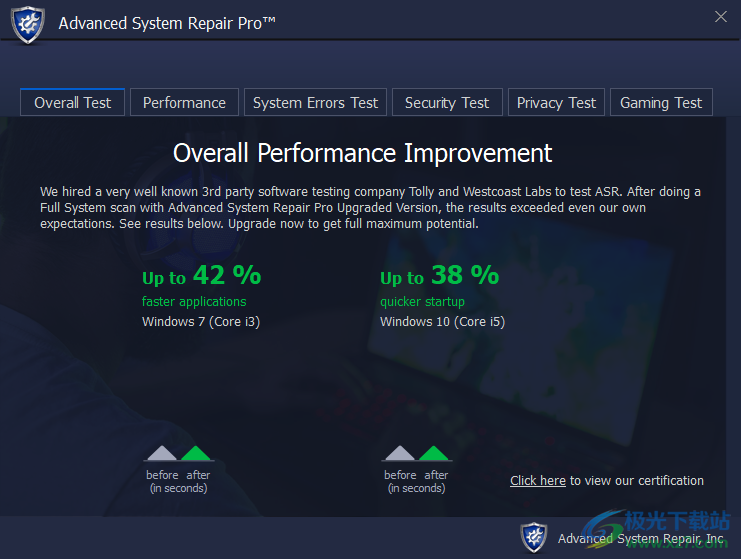Image resolution: width=741 pixels, height=559 pixels.
Task: Click 'Windows 7 (Core i3)' text
Action: point(201,322)
